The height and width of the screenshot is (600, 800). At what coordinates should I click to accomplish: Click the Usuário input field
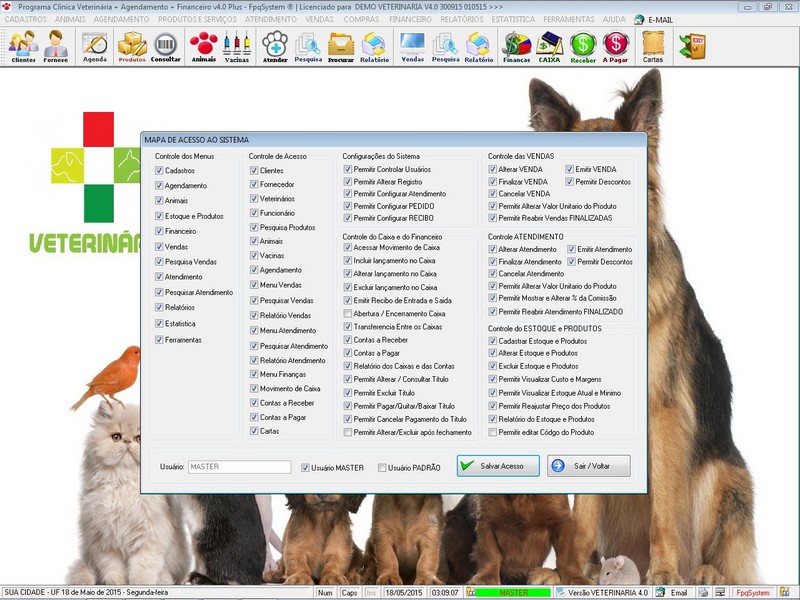[239, 467]
